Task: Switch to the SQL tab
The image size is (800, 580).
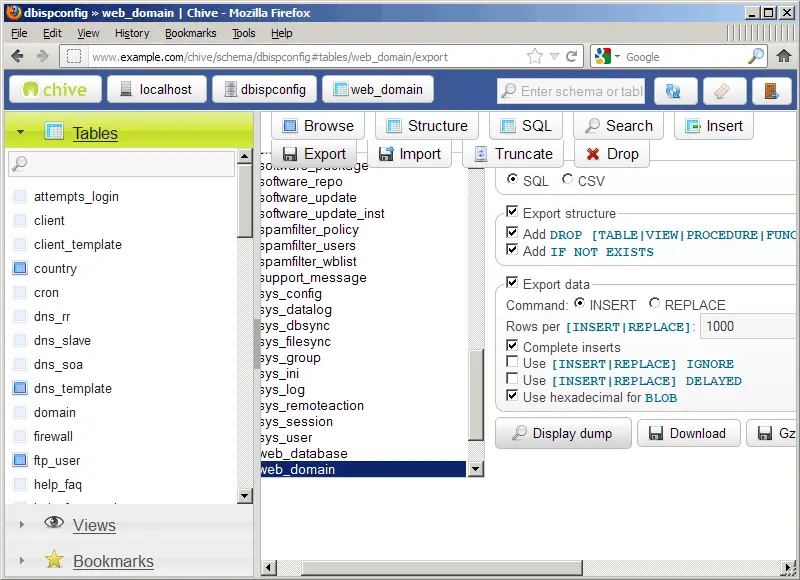Action: [526, 125]
